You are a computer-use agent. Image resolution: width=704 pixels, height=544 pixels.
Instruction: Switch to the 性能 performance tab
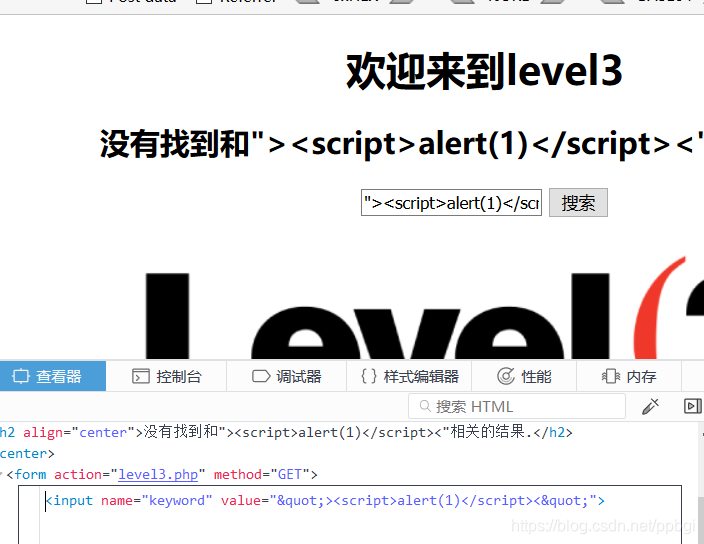tap(524, 376)
